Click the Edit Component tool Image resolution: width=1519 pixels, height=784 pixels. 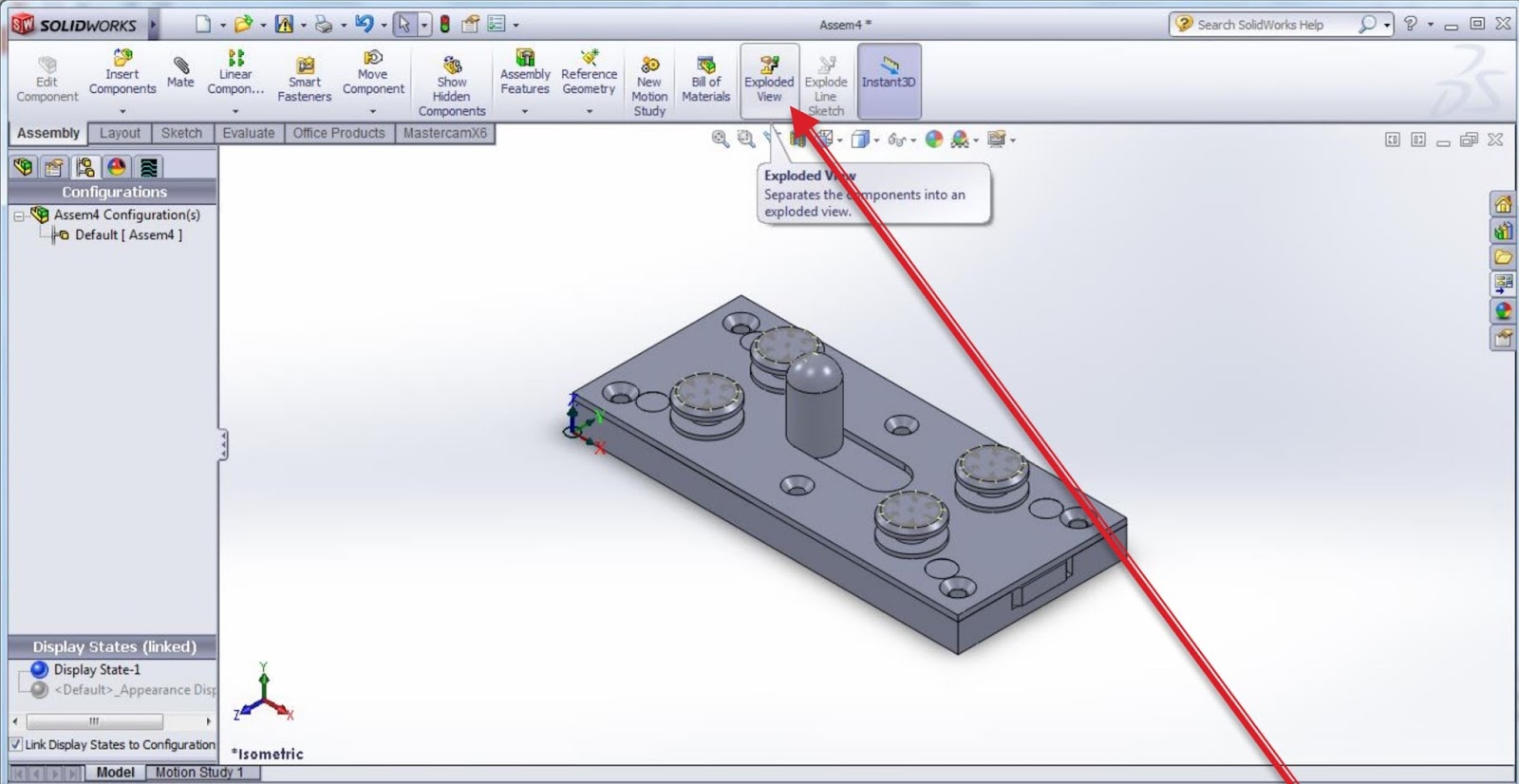click(x=47, y=80)
